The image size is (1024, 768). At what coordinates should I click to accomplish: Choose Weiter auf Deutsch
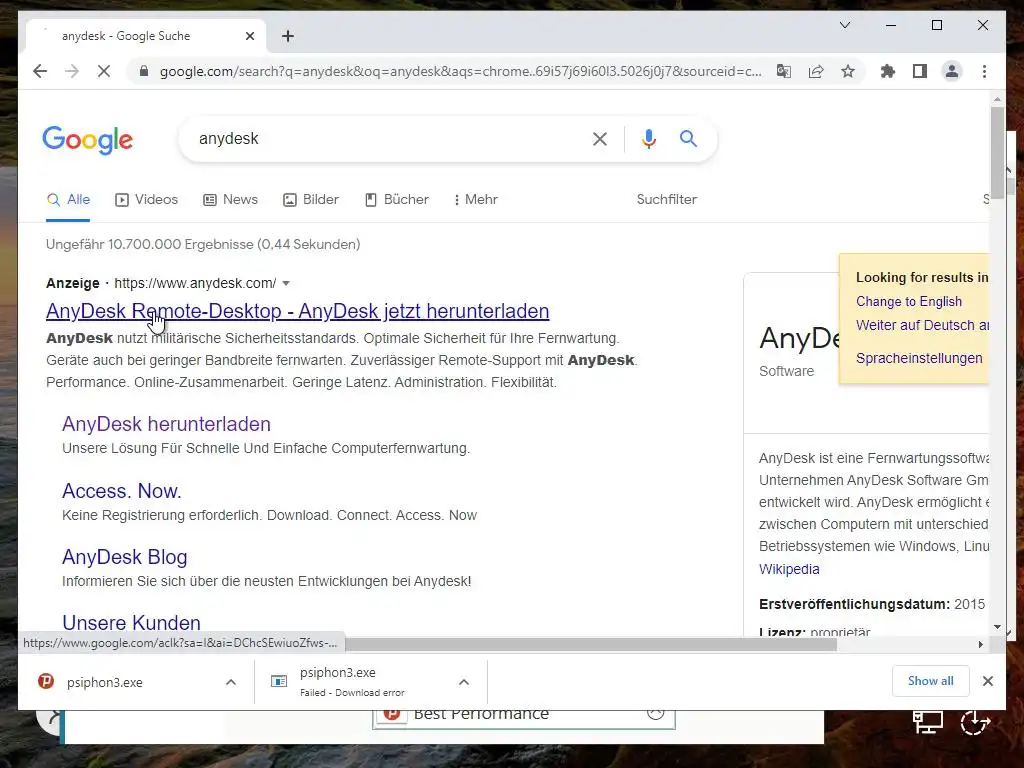click(x=922, y=325)
